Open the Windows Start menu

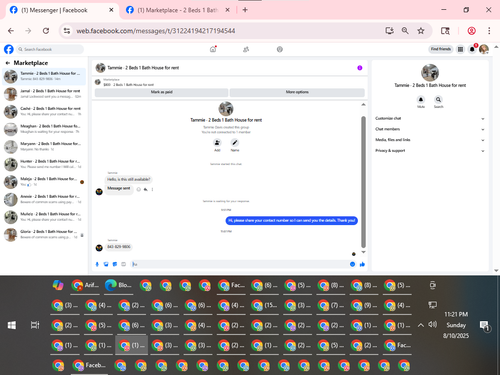pos(12,325)
